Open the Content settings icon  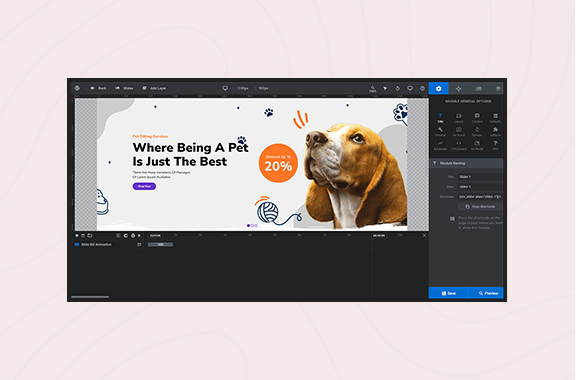pyautogui.click(x=477, y=118)
